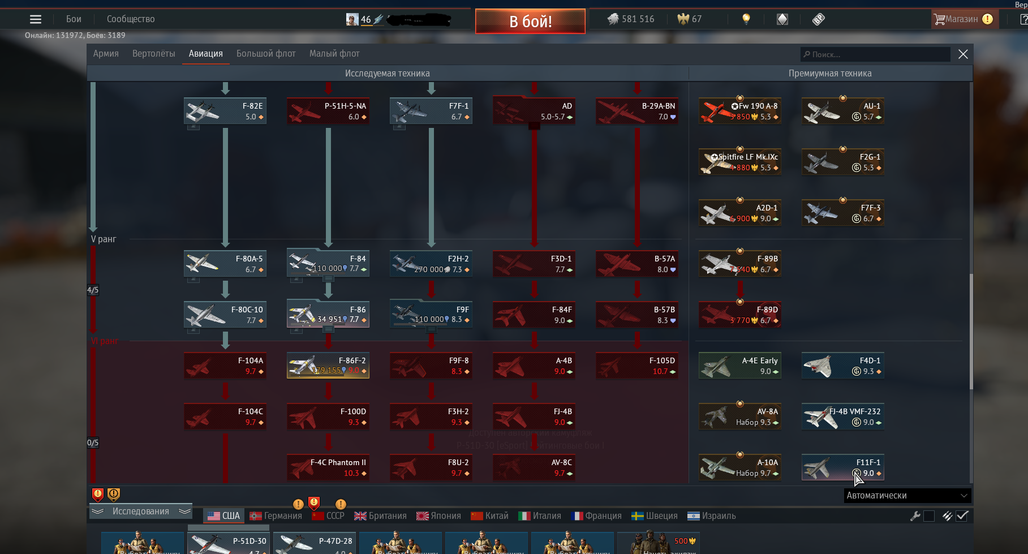
Task: Click the recruit crew slot costing 500
Action: click(658, 544)
